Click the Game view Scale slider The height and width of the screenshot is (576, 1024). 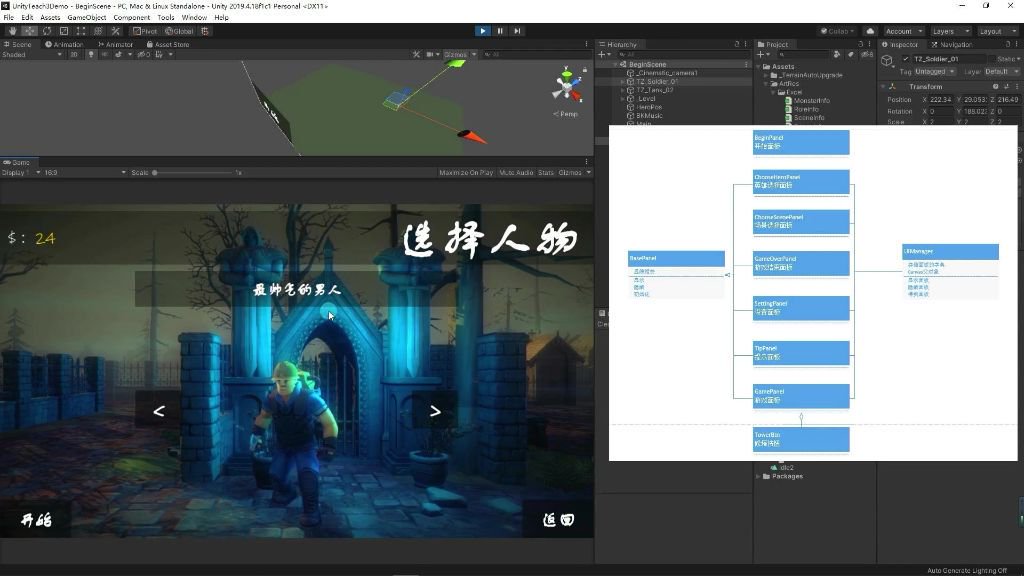[190, 173]
